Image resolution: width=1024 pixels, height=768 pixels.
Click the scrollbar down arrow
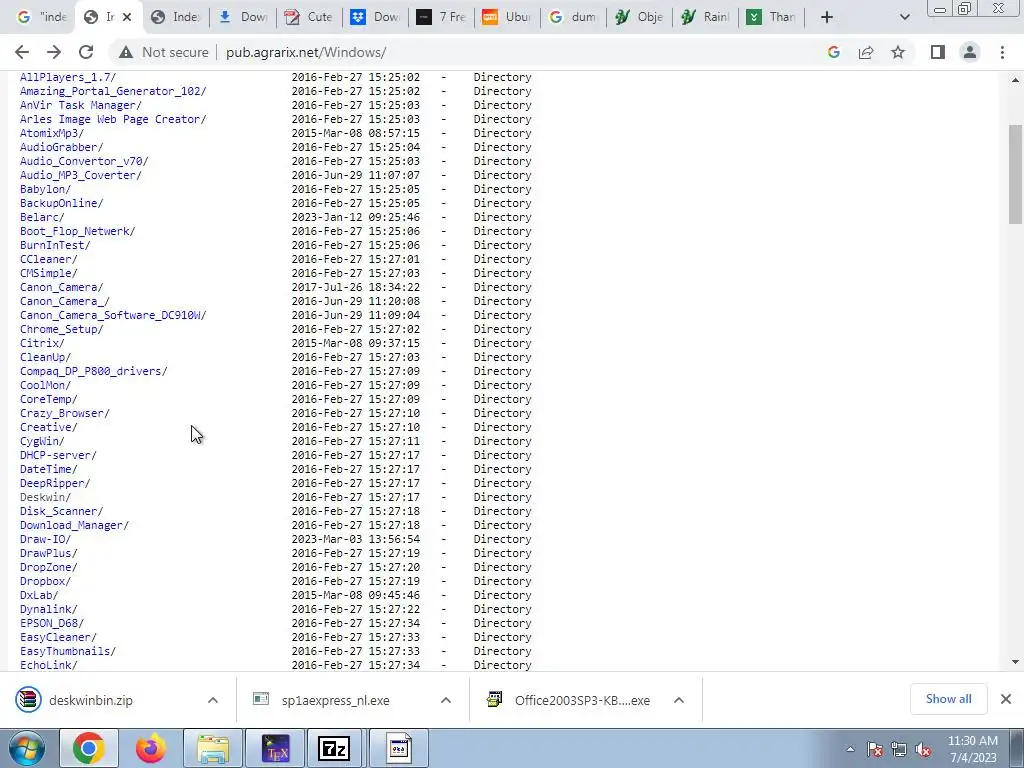click(1015, 662)
